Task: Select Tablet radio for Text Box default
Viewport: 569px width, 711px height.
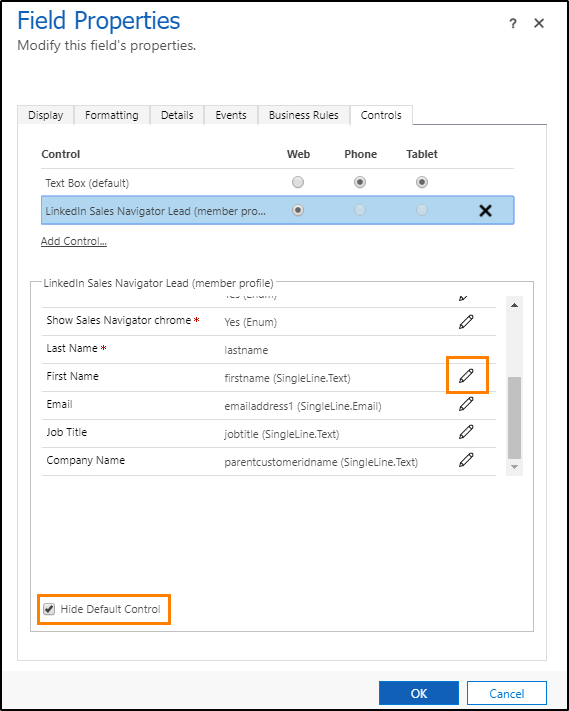Action: click(422, 182)
